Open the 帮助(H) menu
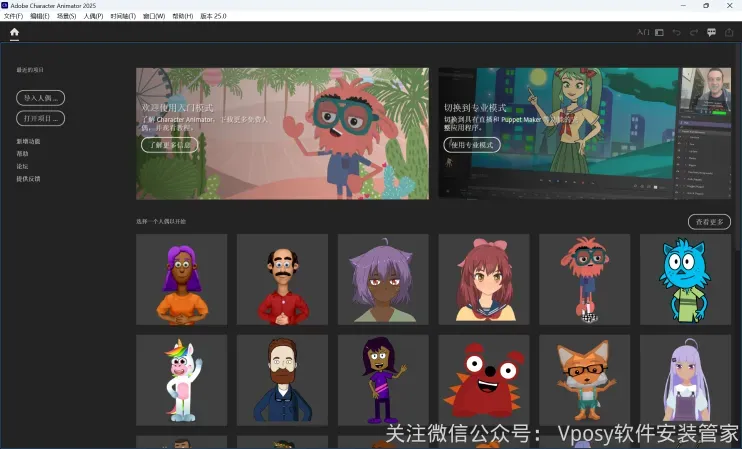 click(x=183, y=16)
